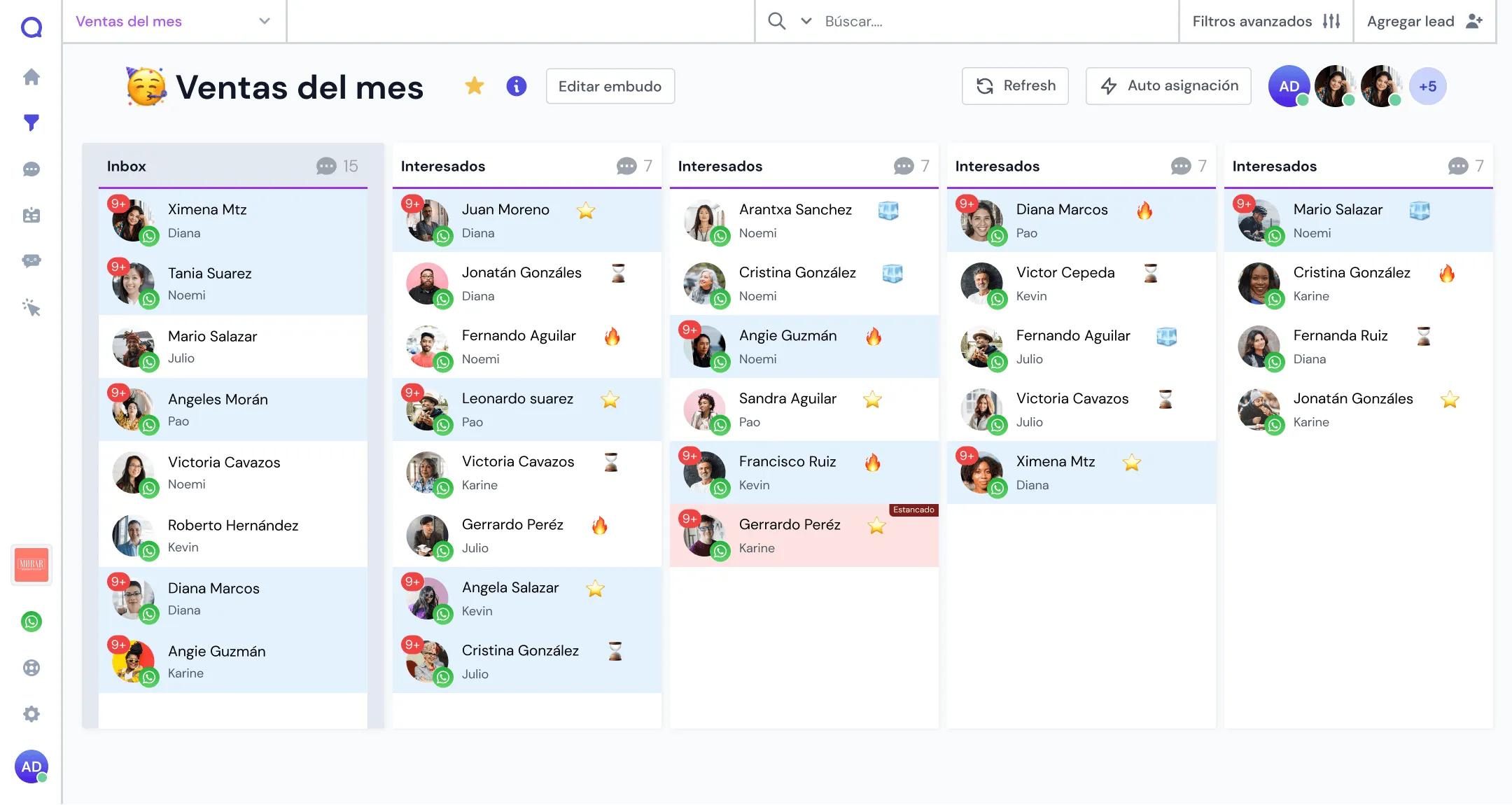Click the home icon in sidebar
1512x805 pixels.
pyautogui.click(x=31, y=77)
